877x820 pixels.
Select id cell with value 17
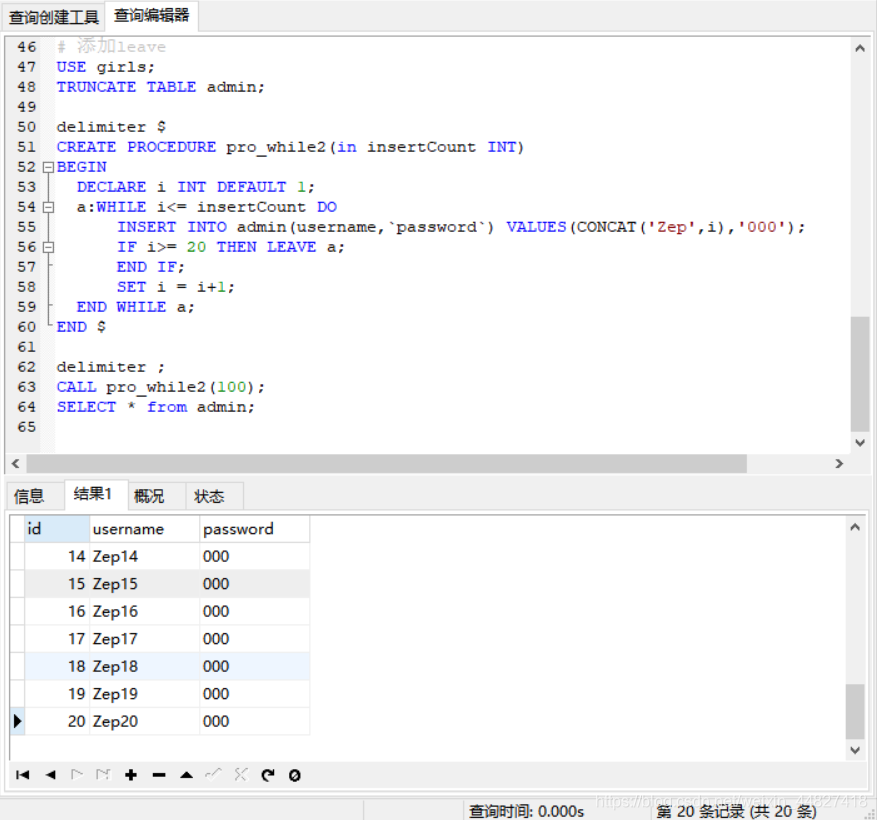point(57,638)
